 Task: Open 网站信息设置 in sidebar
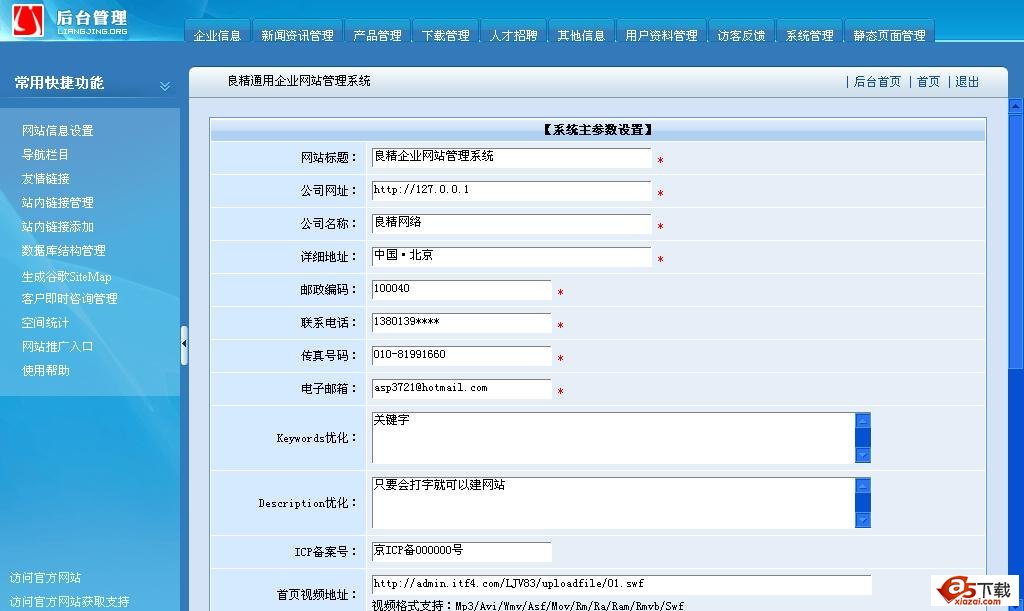(57, 131)
